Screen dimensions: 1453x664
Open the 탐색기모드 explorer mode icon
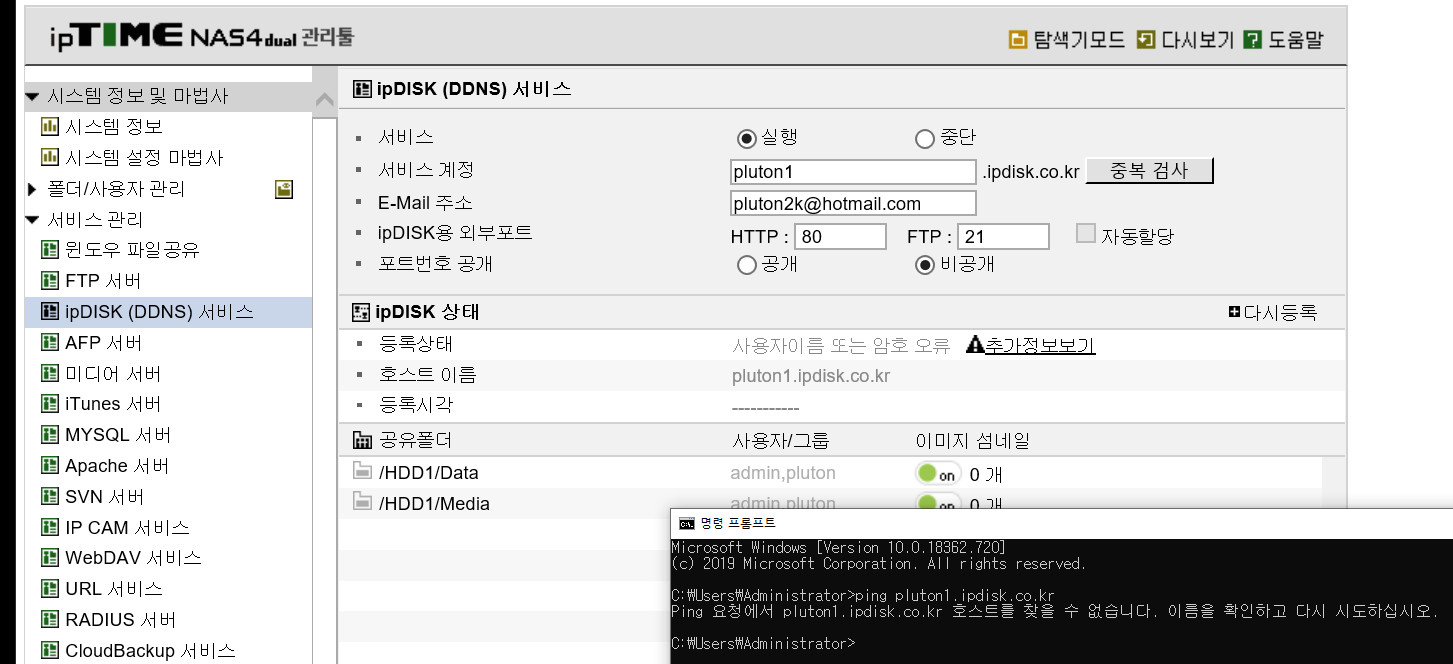(1018, 40)
